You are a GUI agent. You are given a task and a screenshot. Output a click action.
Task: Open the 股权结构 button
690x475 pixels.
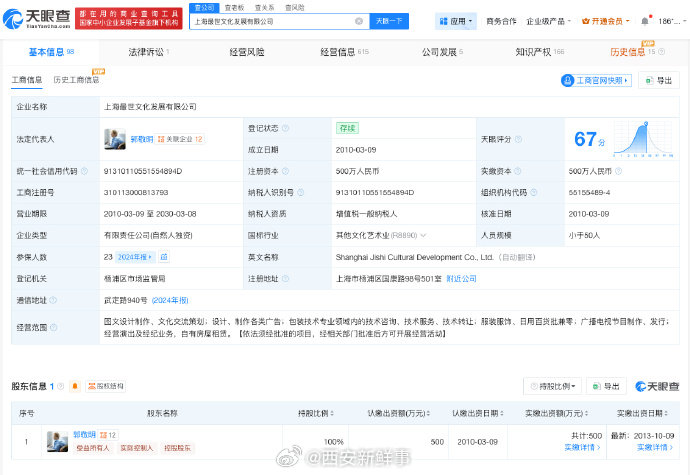106,386
